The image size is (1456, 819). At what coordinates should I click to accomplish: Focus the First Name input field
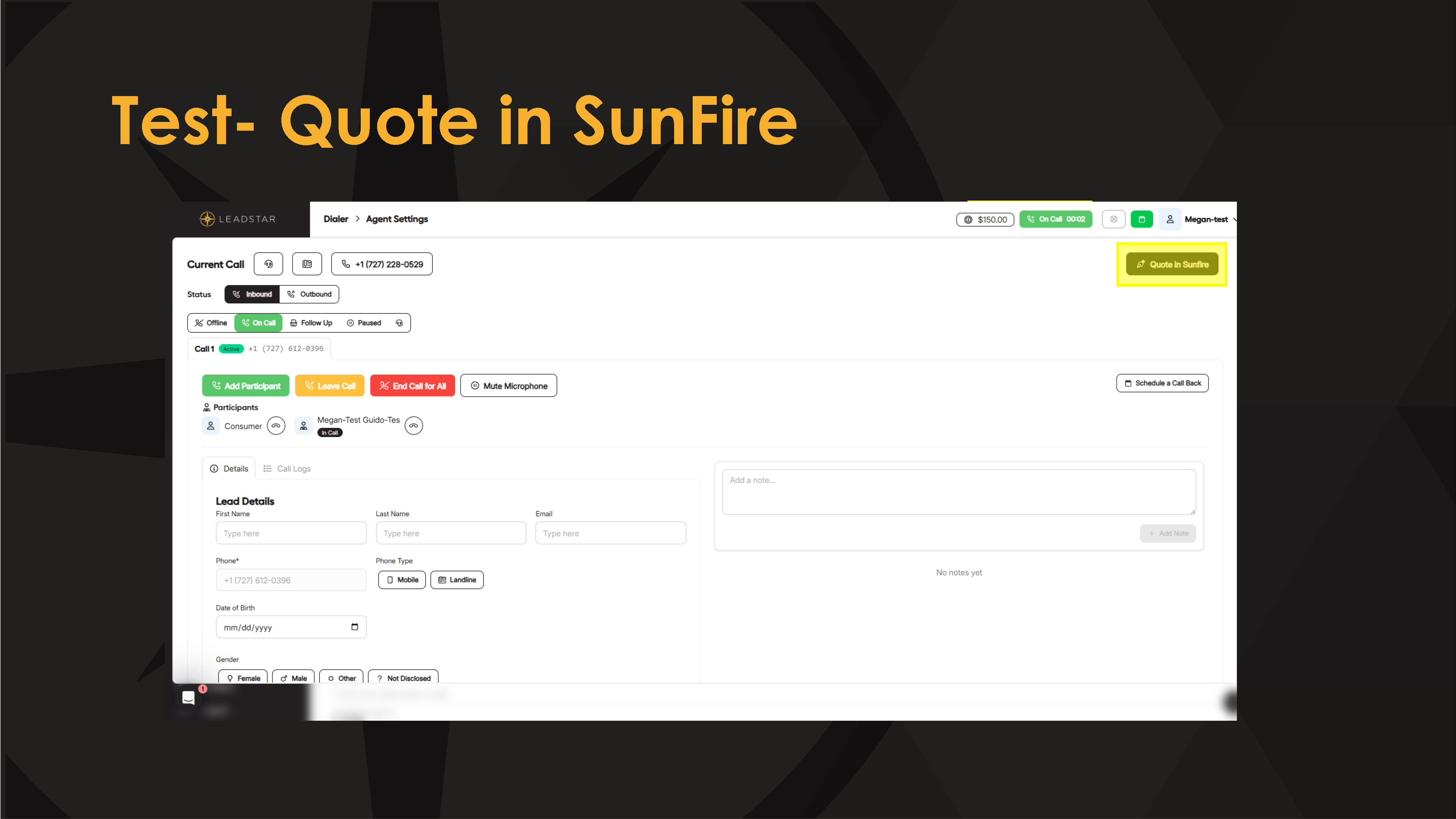coord(291,533)
